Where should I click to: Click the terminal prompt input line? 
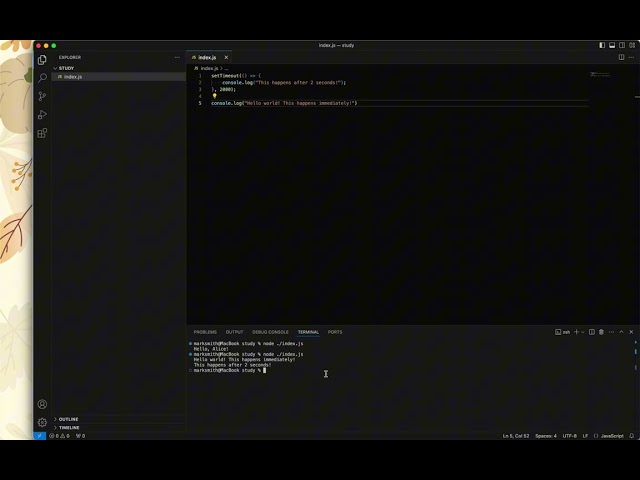pos(230,370)
